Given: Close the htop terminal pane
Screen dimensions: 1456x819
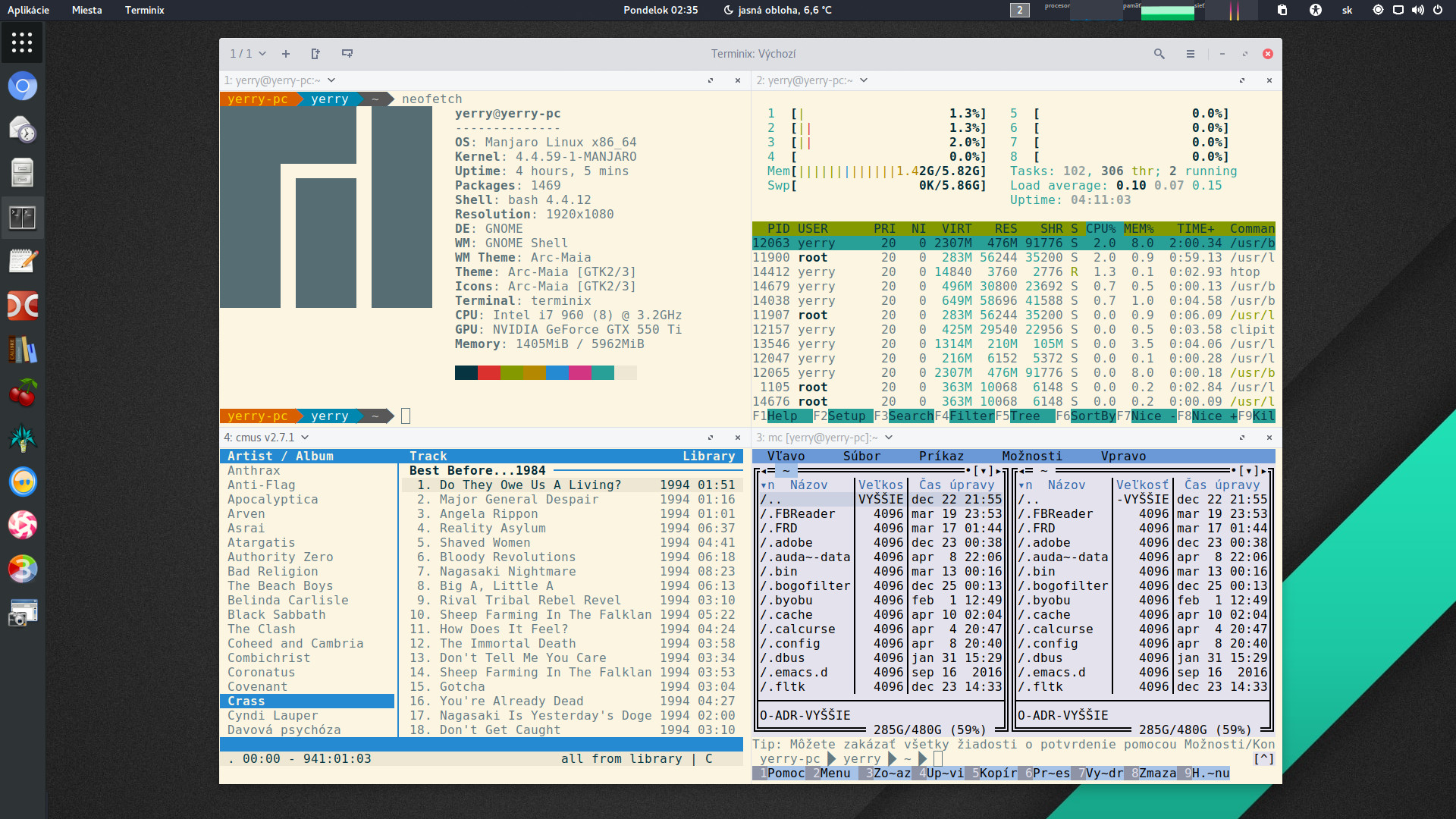Looking at the screenshot, I should click(x=1269, y=80).
